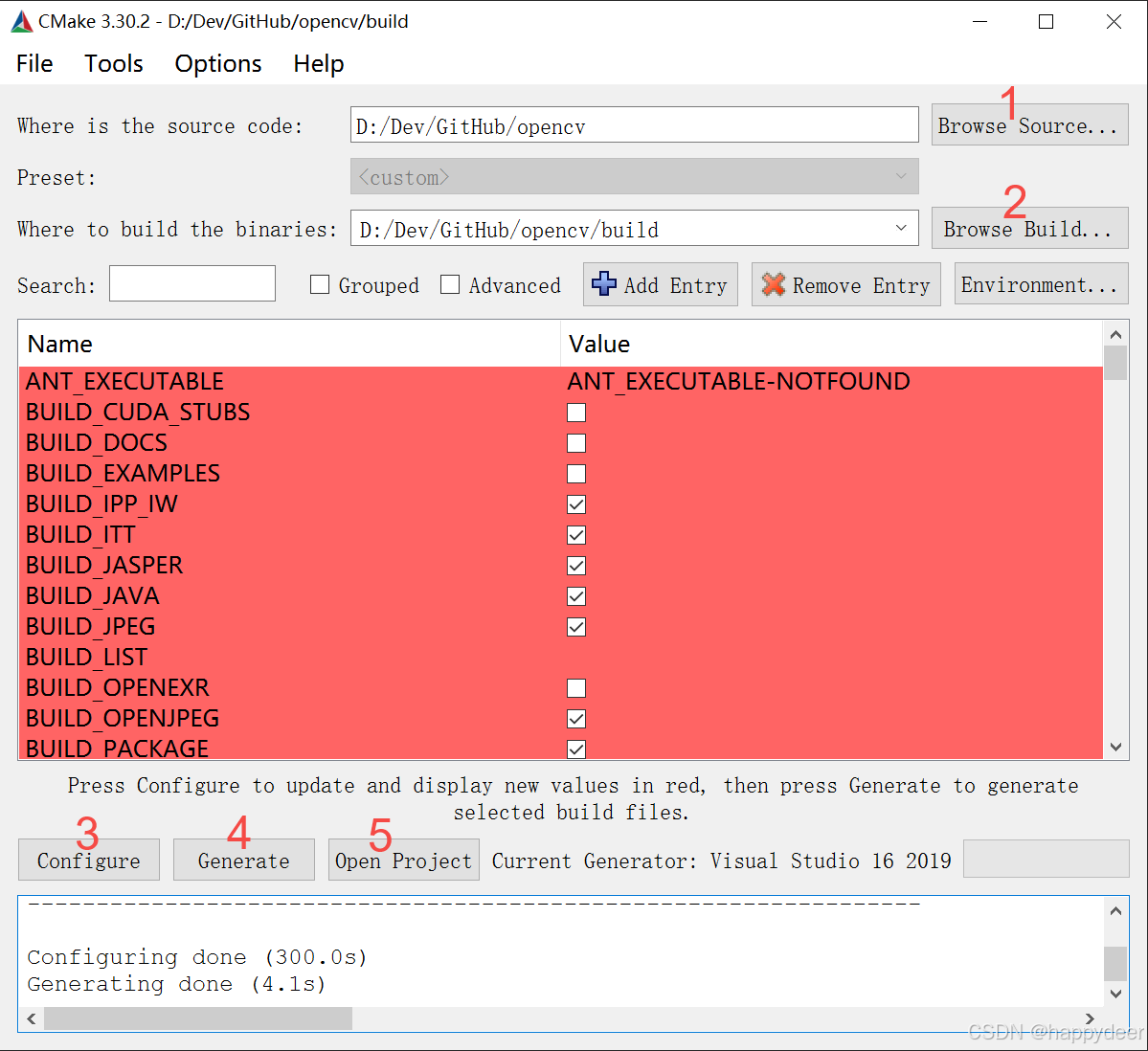
Task: Click the blue plus Add Entry button
Action: (x=660, y=284)
